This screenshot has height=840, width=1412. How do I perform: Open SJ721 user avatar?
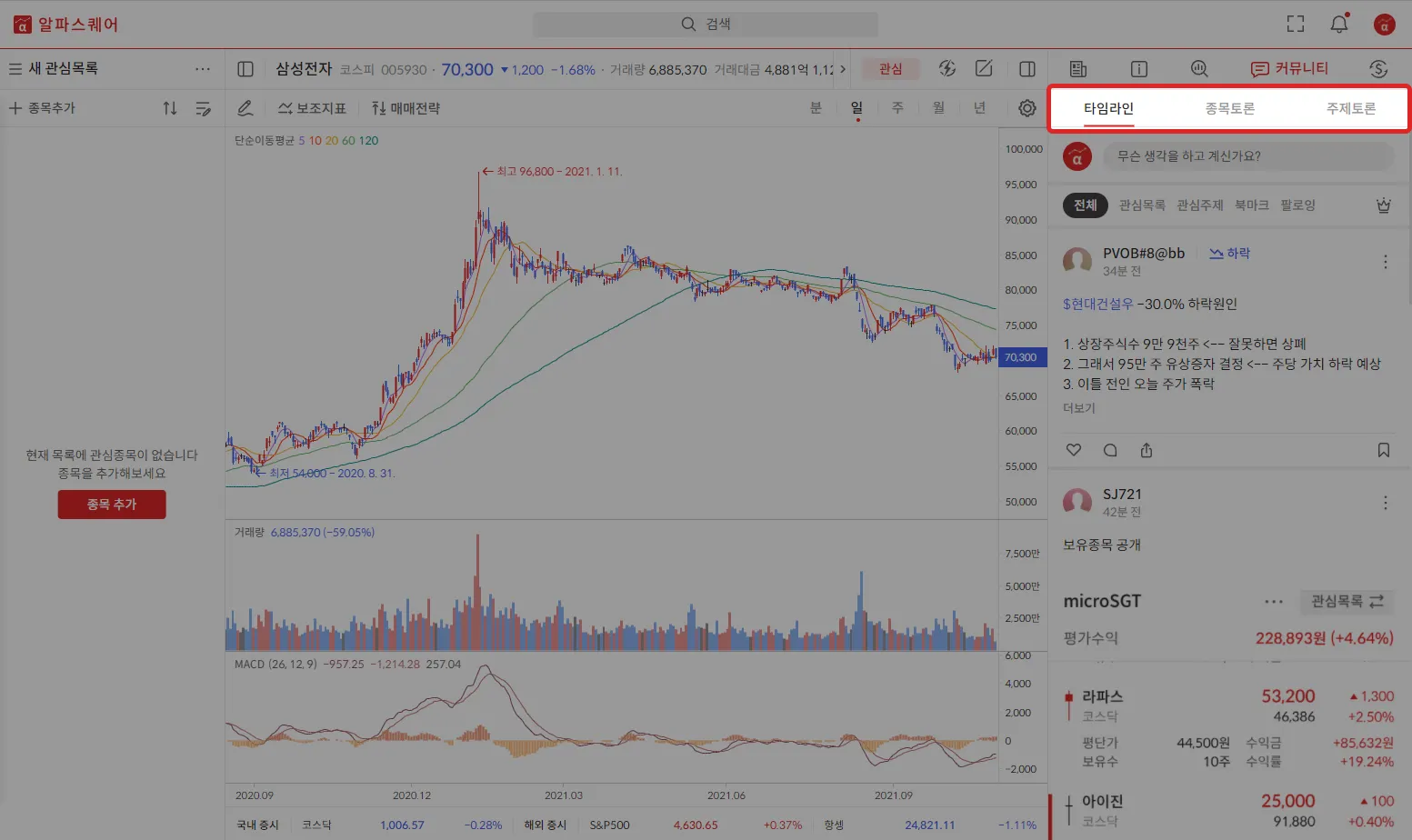coord(1077,503)
